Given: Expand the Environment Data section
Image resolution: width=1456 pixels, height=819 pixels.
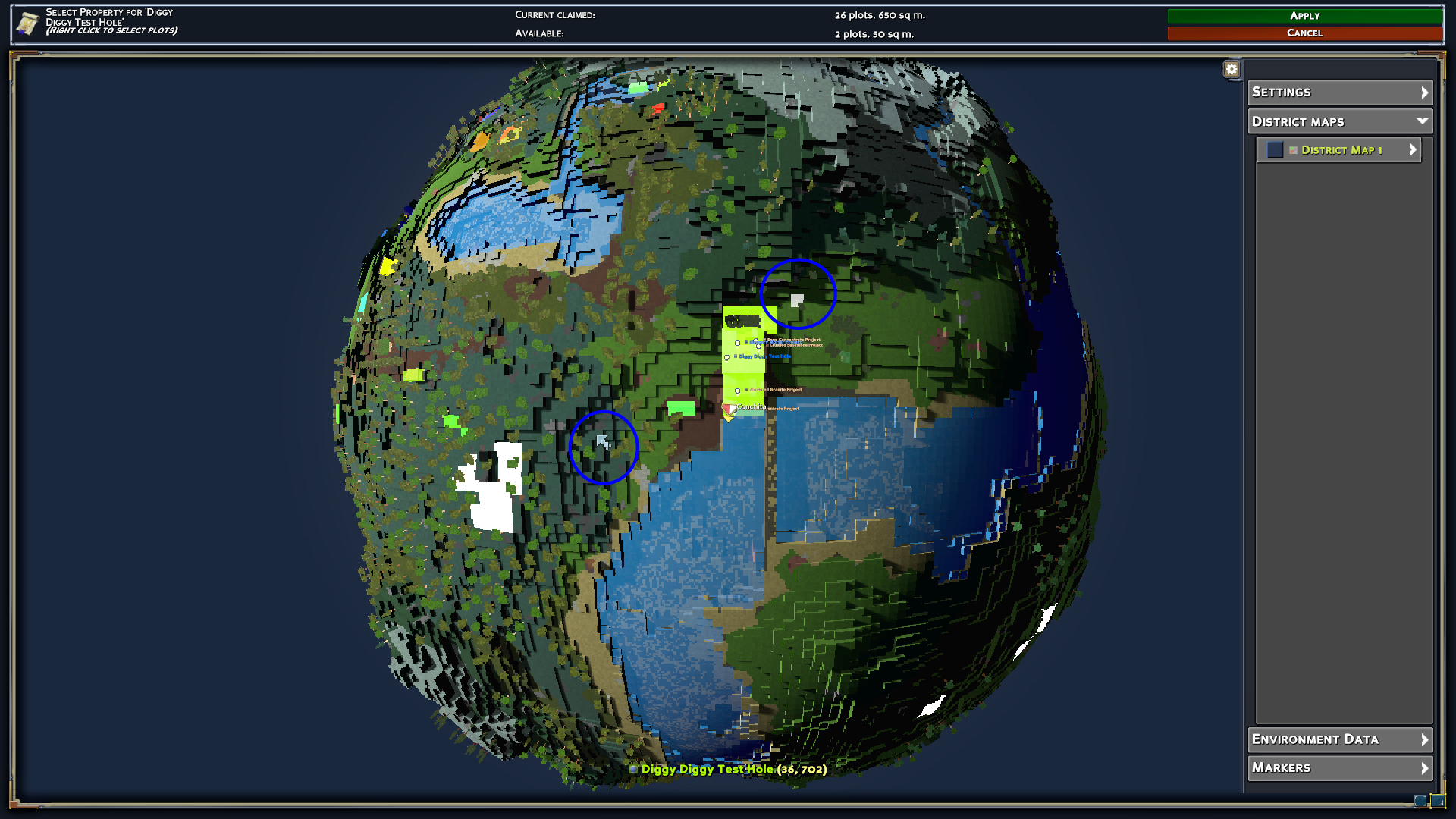Looking at the screenshot, I should pyautogui.click(x=1340, y=739).
